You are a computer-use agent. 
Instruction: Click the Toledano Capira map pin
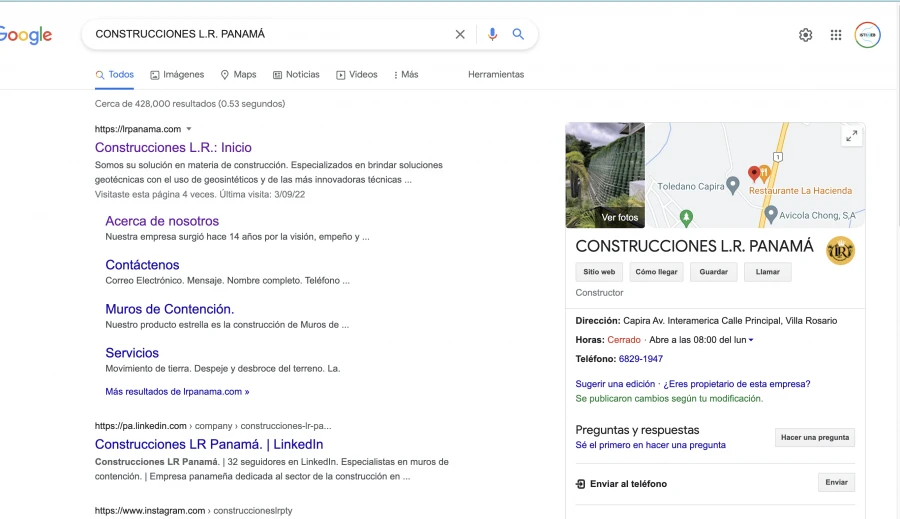tap(732, 185)
